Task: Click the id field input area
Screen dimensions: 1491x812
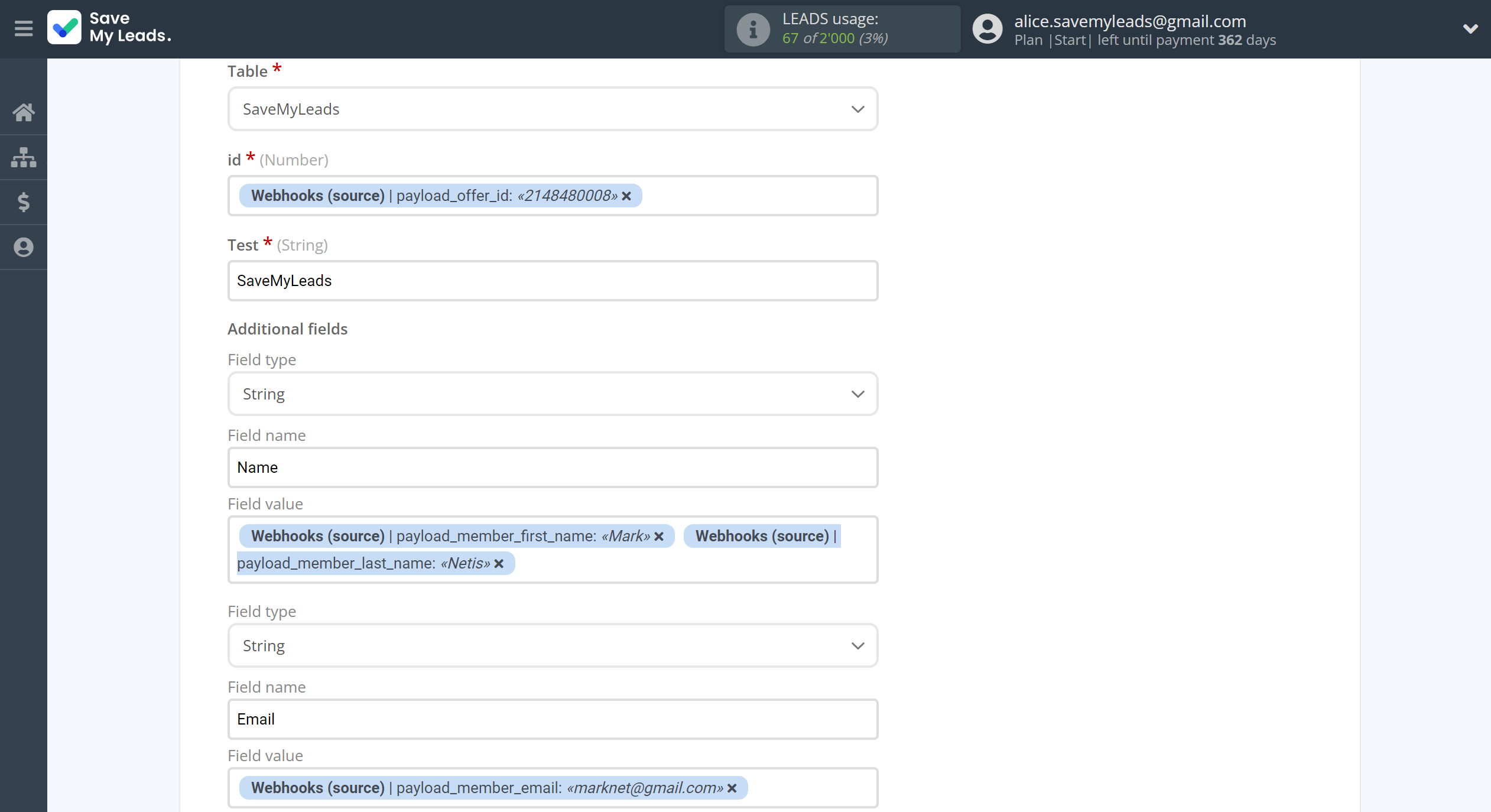Action: [553, 196]
